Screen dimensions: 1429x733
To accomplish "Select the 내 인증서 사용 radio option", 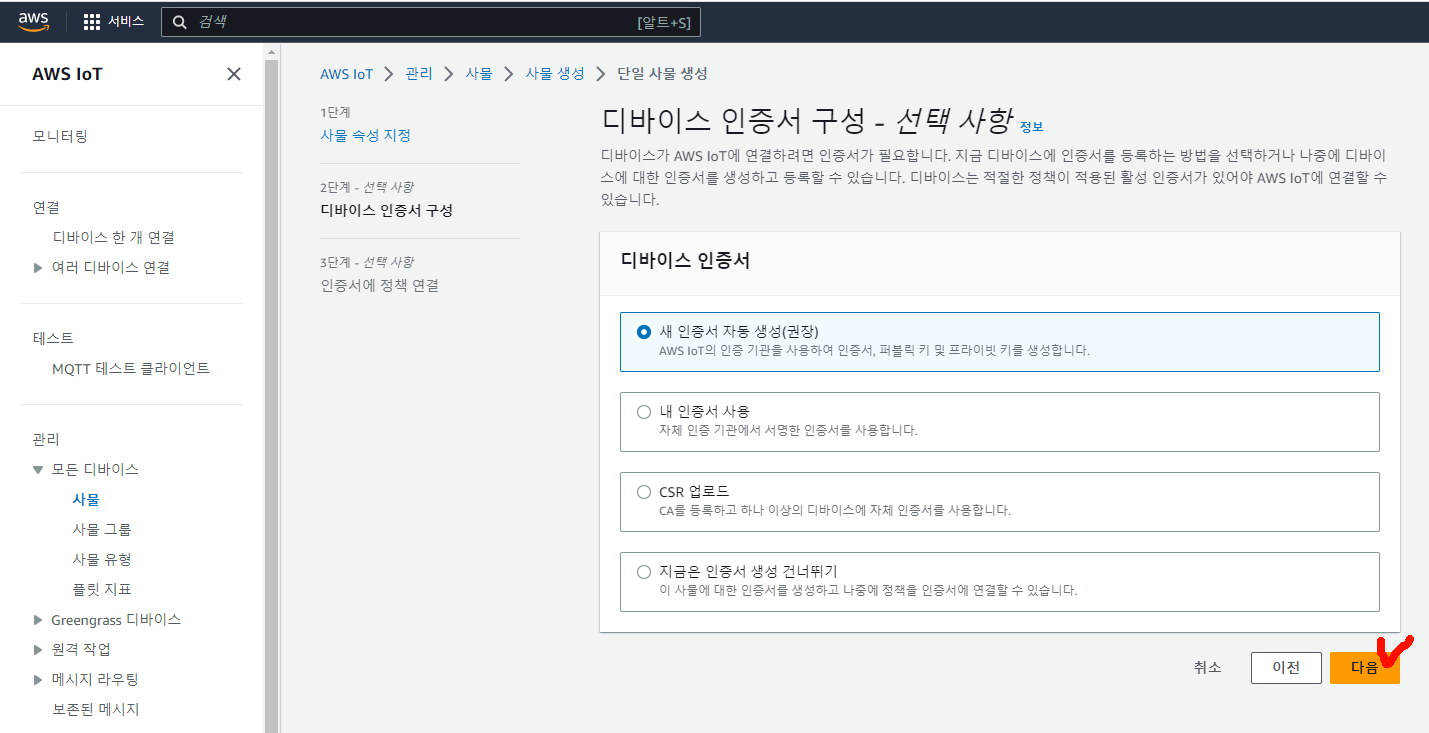I will (644, 411).
